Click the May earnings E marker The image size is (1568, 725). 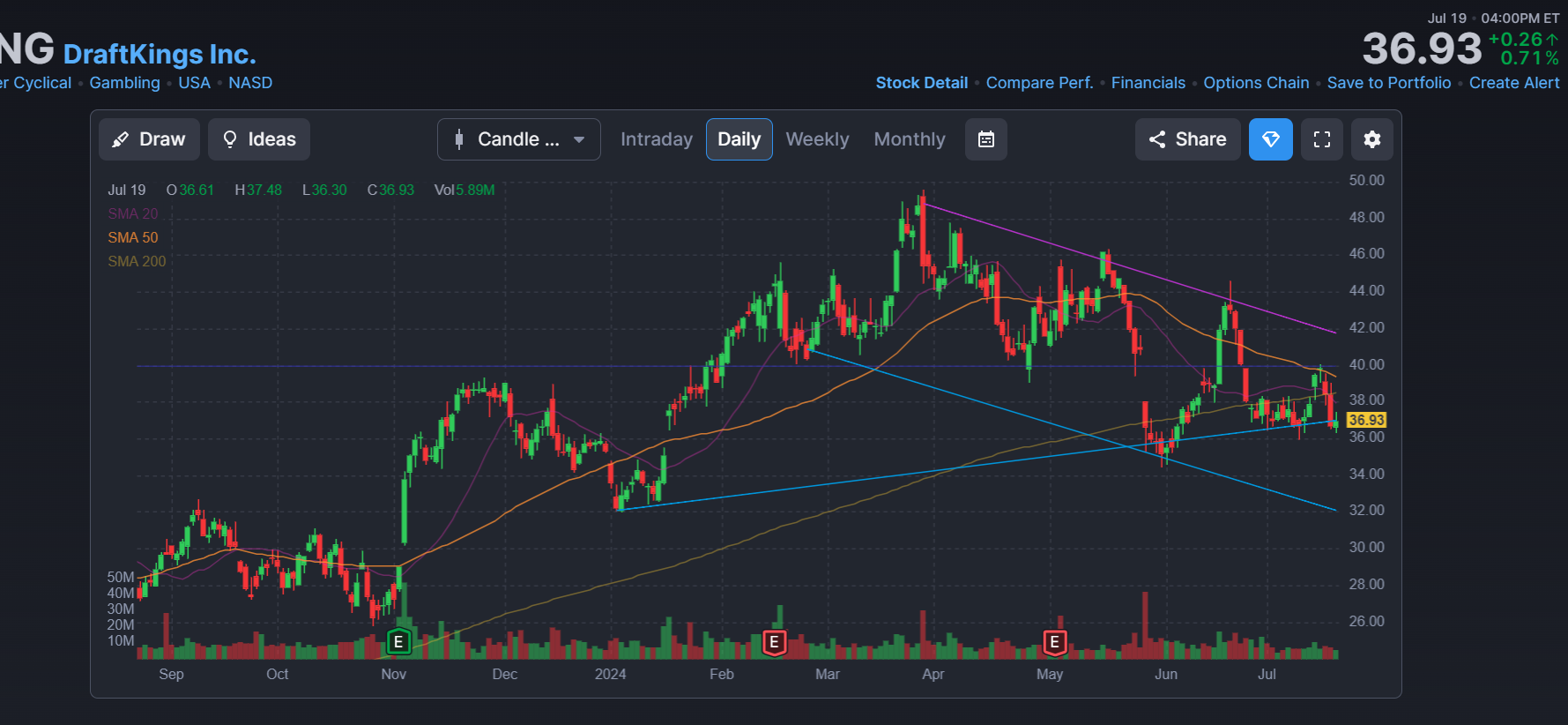(x=1054, y=642)
